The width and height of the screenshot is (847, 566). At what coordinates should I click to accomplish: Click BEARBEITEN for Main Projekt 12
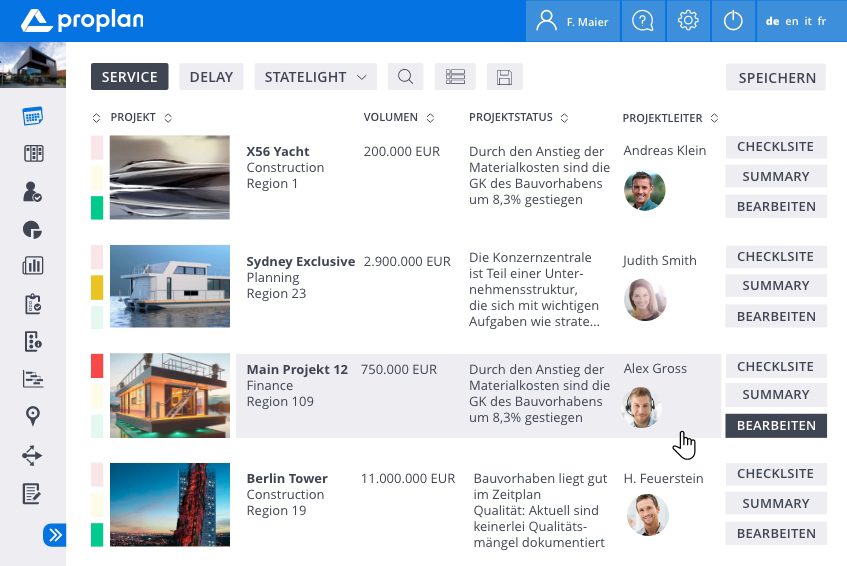point(776,425)
